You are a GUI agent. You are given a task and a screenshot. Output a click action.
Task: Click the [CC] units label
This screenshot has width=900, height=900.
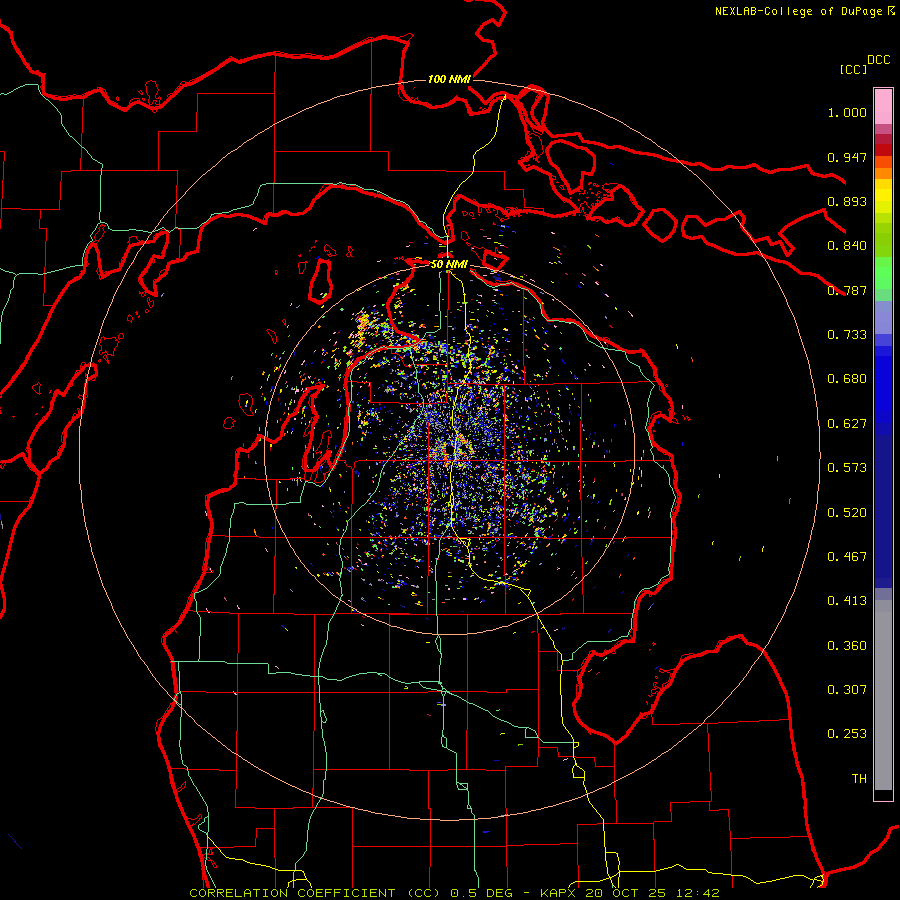tap(854, 69)
